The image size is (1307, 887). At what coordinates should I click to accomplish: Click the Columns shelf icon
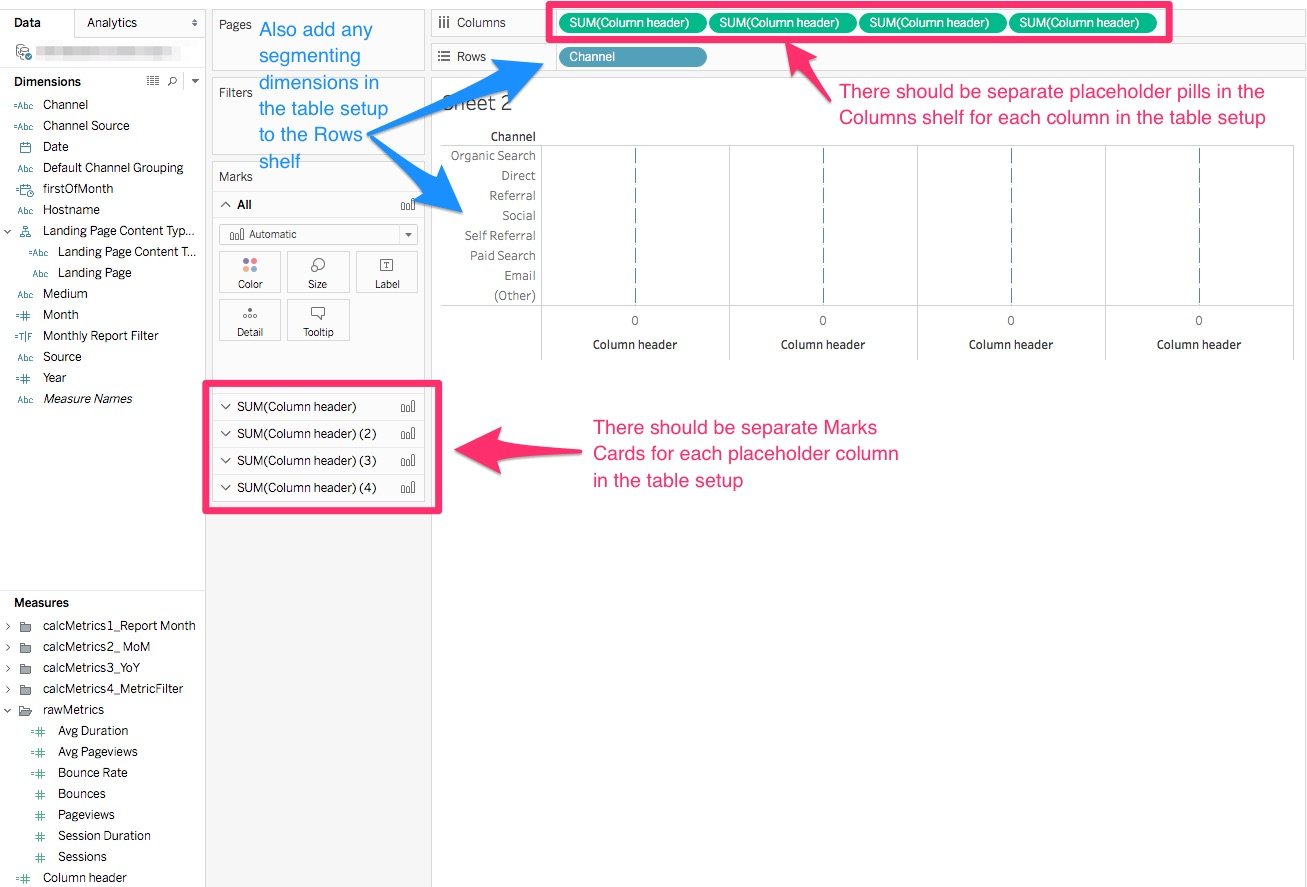[443, 22]
